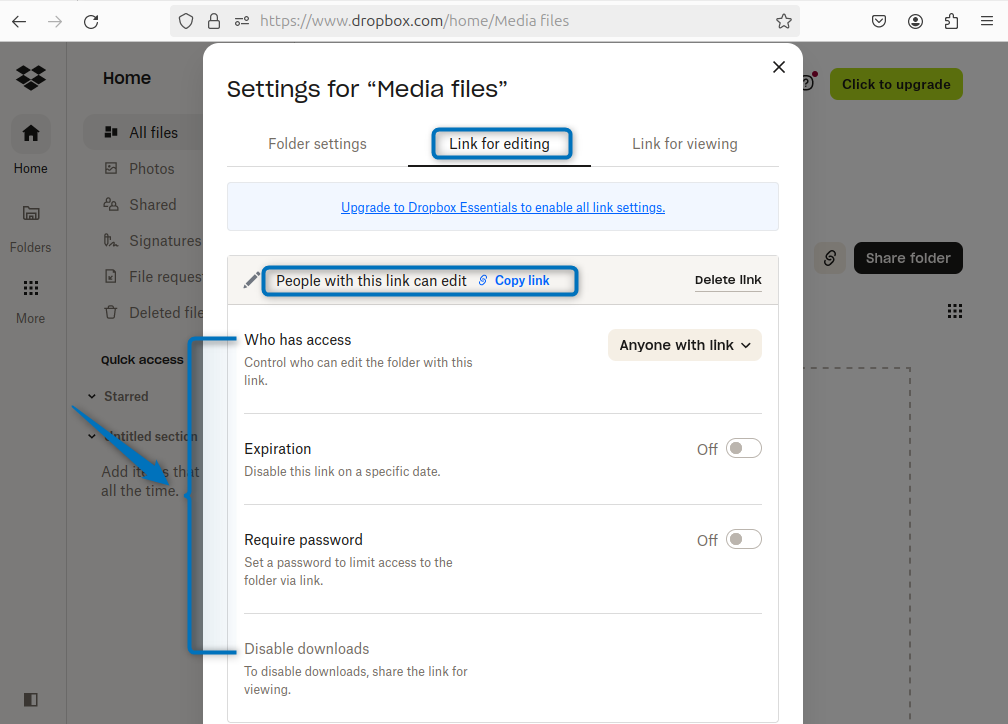Image resolution: width=1008 pixels, height=724 pixels.
Task: Bookmark this page with star icon
Action: click(784, 21)
